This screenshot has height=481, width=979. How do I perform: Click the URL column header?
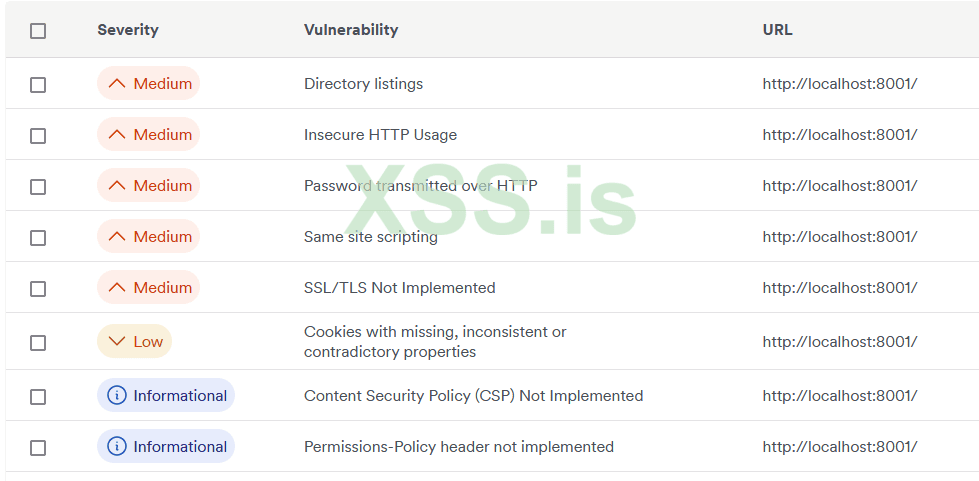[x=777, y=30]
